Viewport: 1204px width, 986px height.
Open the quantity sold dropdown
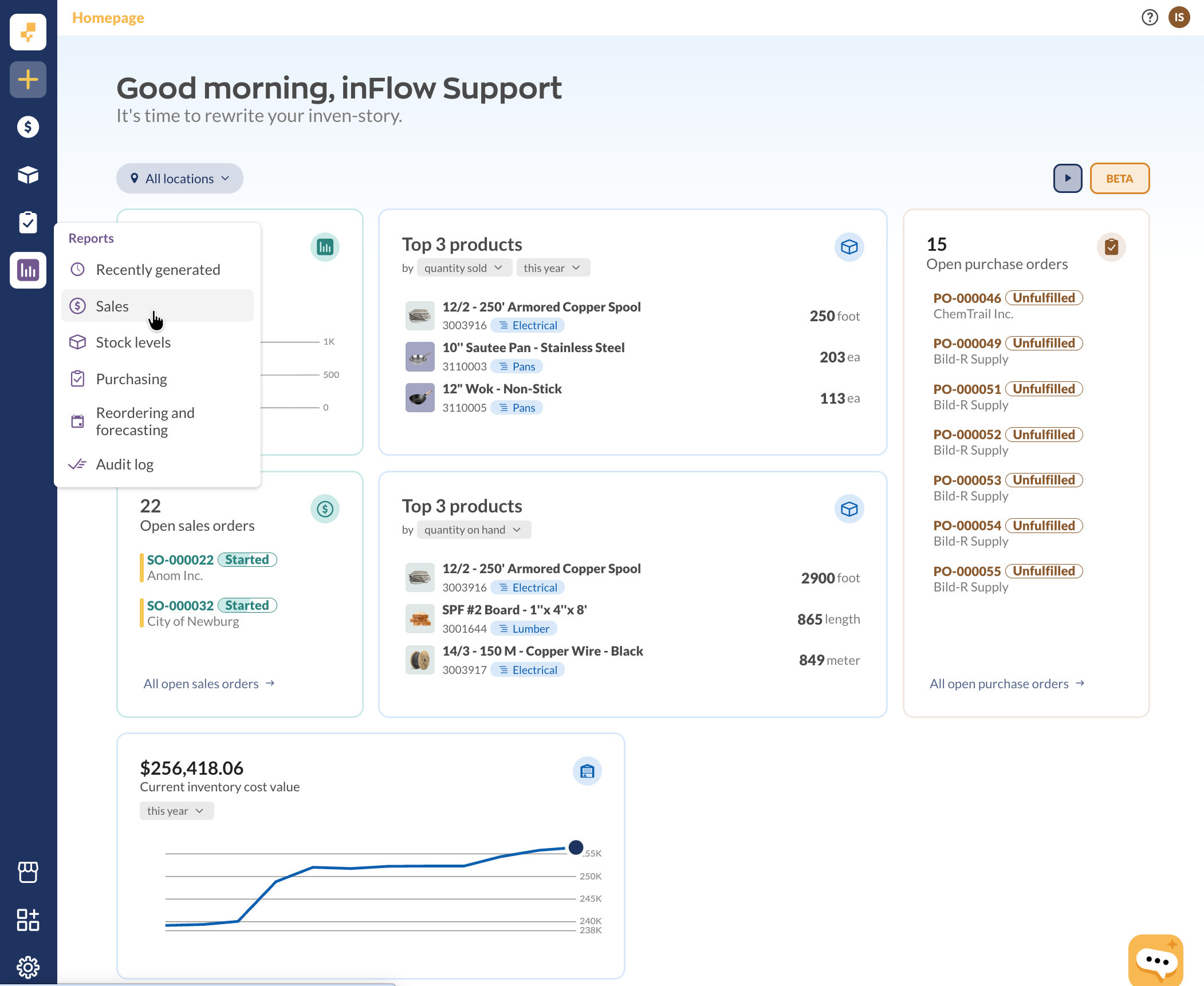(x=463, y=268)
